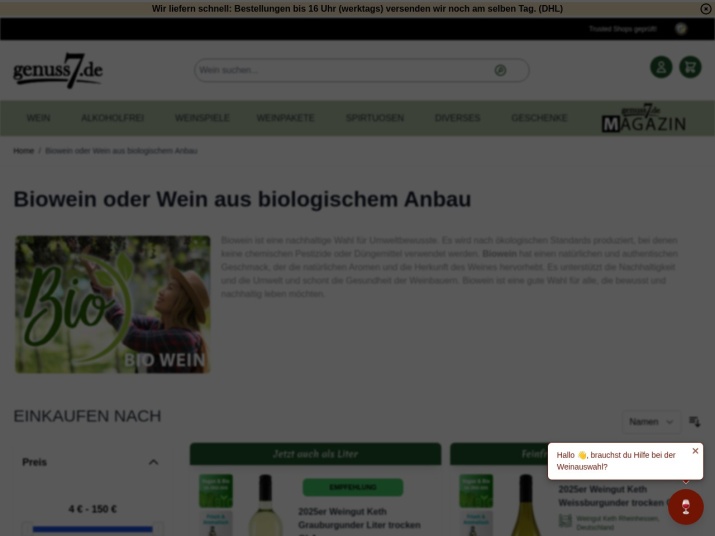Click the Biowein breadcrumb text
The image size is (715, 536).
[x=121, y=151]
